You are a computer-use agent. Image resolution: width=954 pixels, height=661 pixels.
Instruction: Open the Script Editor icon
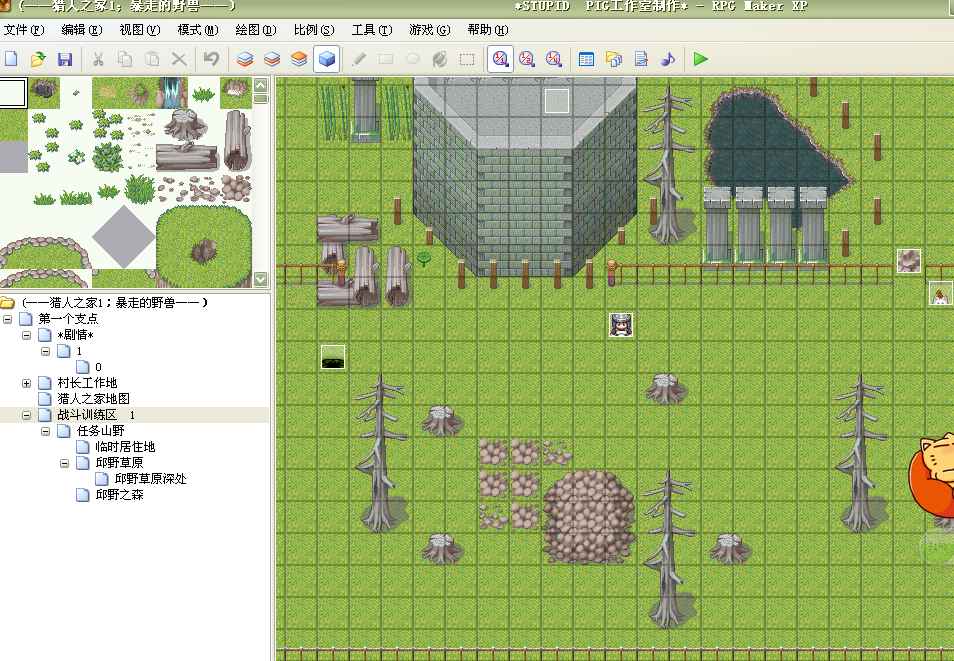click(x=641, y=59)
